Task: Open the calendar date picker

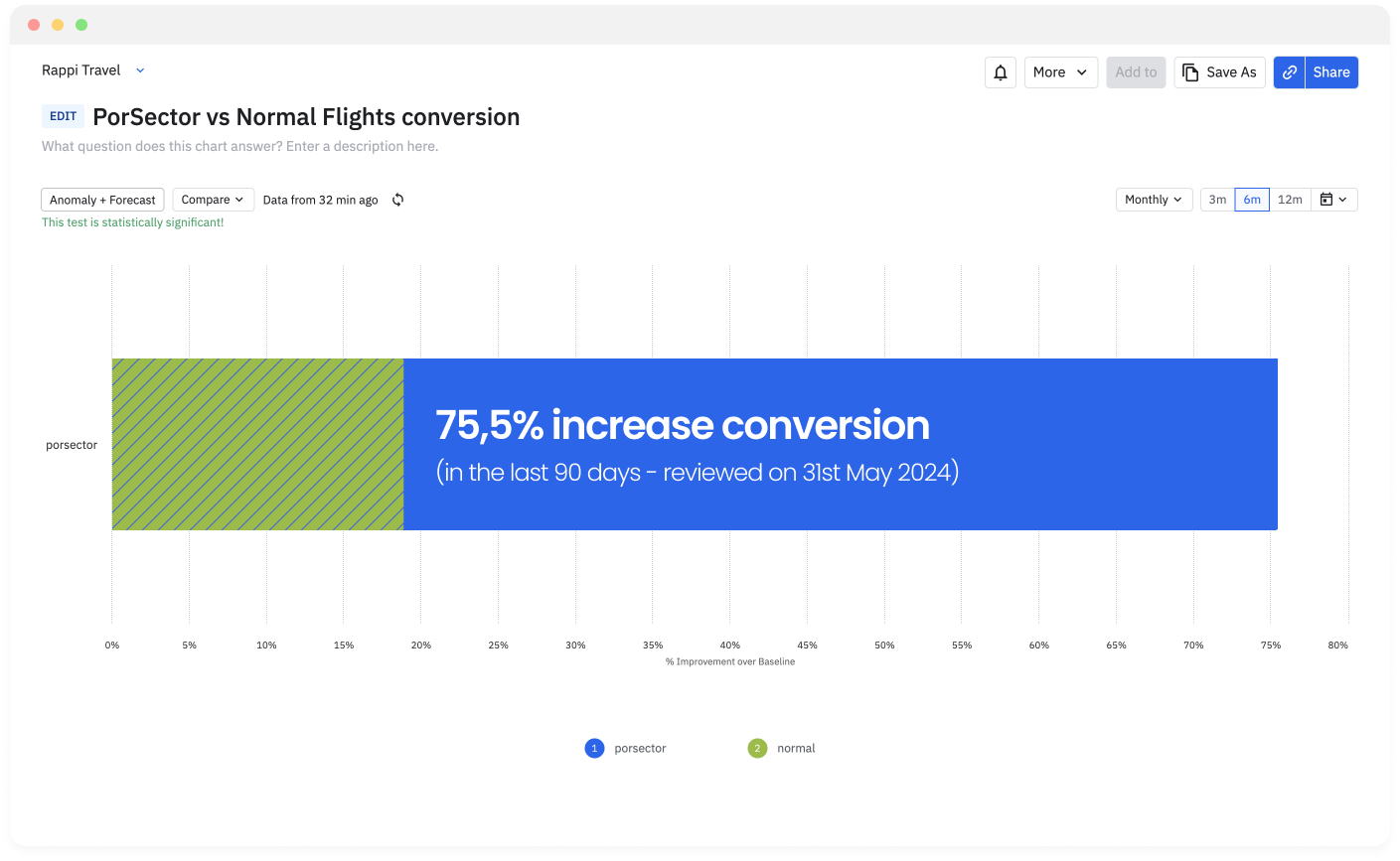Action: pos(1333,200)
